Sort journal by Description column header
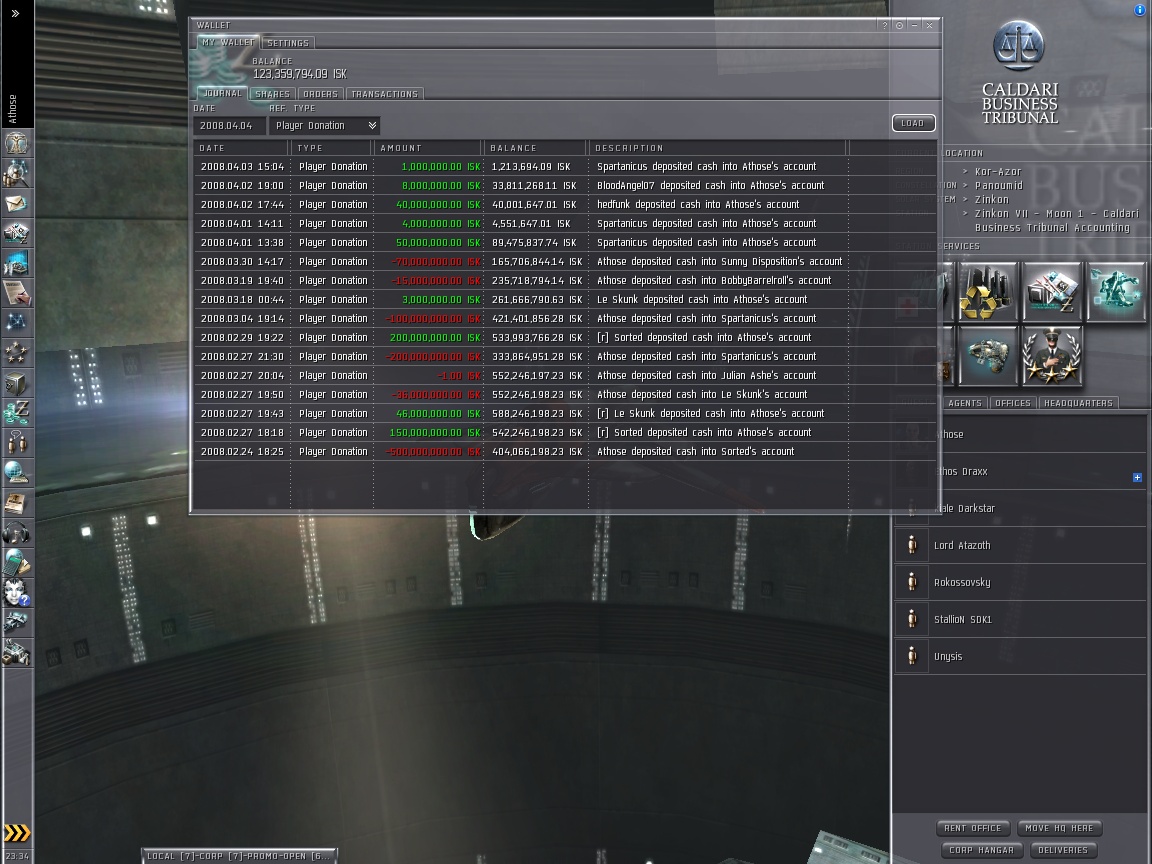The image size is (1152, 864). tap(719, 148)
